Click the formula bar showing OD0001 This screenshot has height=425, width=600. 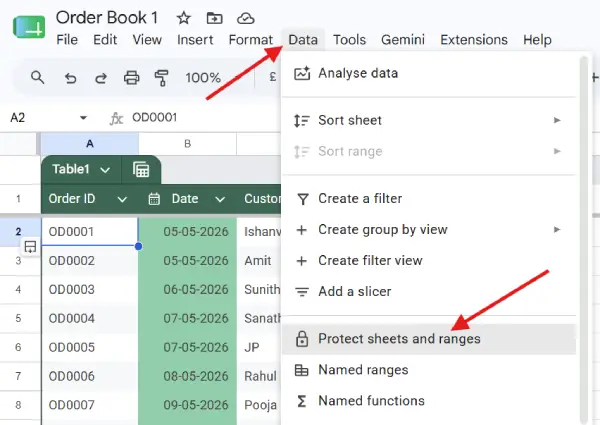coord(155,117)
